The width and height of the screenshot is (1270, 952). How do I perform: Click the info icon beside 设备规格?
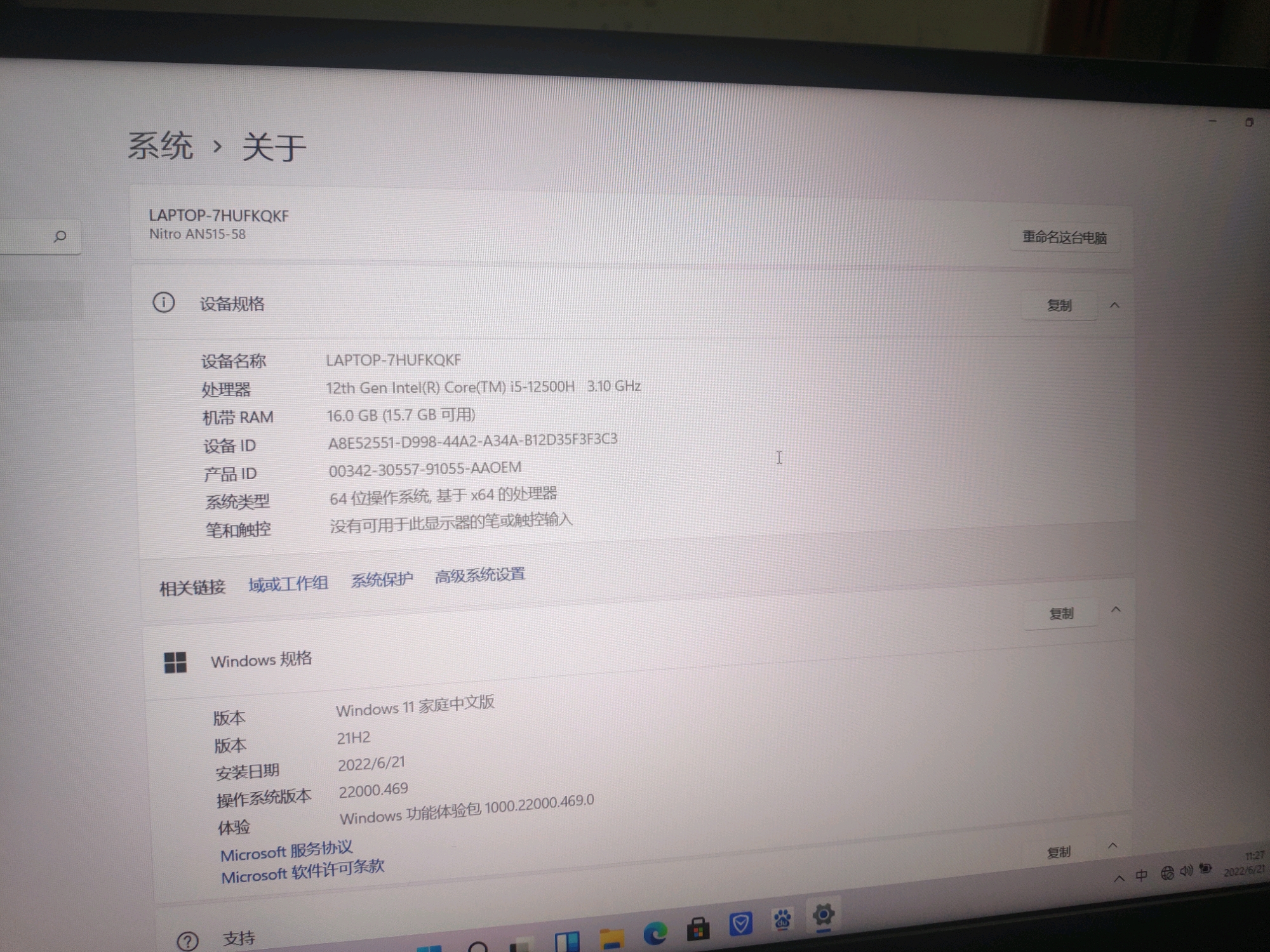(164, 302)
